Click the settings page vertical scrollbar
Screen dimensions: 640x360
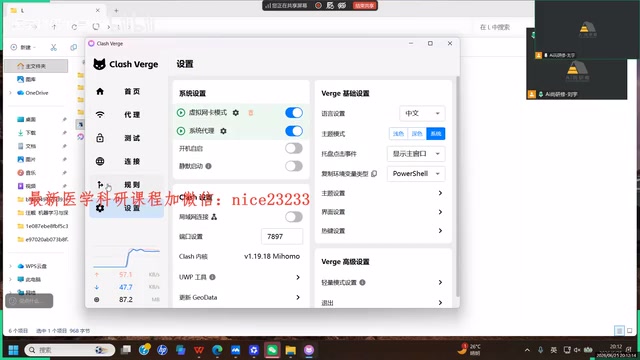coord(457,186)
